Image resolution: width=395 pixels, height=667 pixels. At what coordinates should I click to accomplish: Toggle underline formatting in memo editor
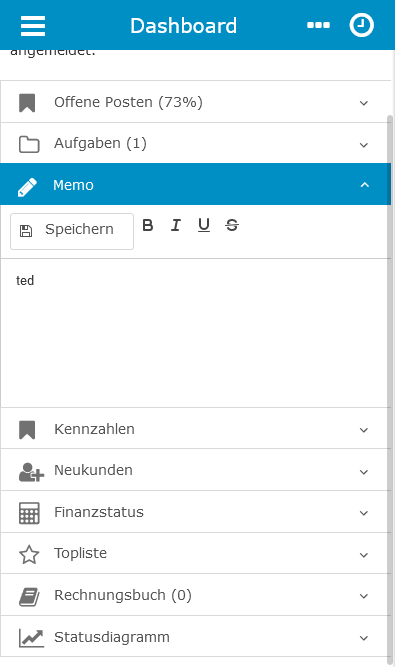pyautogui.click(x=204, y=225)
